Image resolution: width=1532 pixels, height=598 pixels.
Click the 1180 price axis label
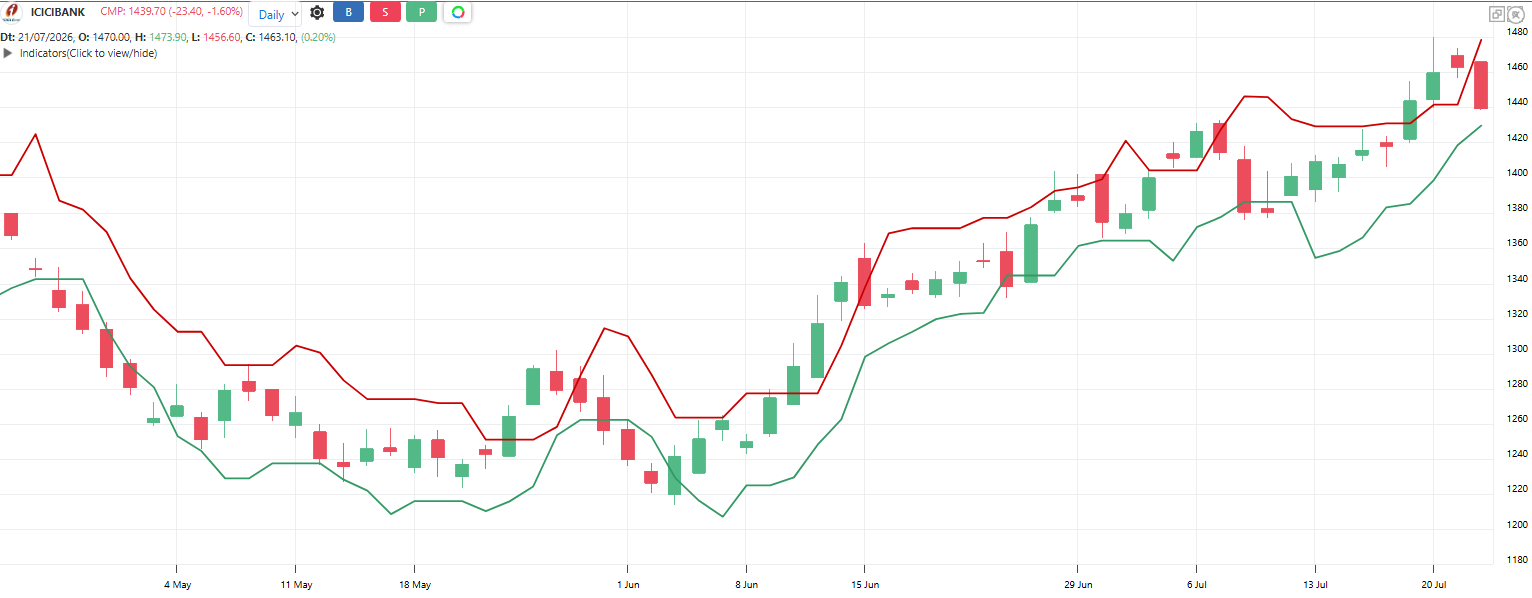[x=1515, y=560]
